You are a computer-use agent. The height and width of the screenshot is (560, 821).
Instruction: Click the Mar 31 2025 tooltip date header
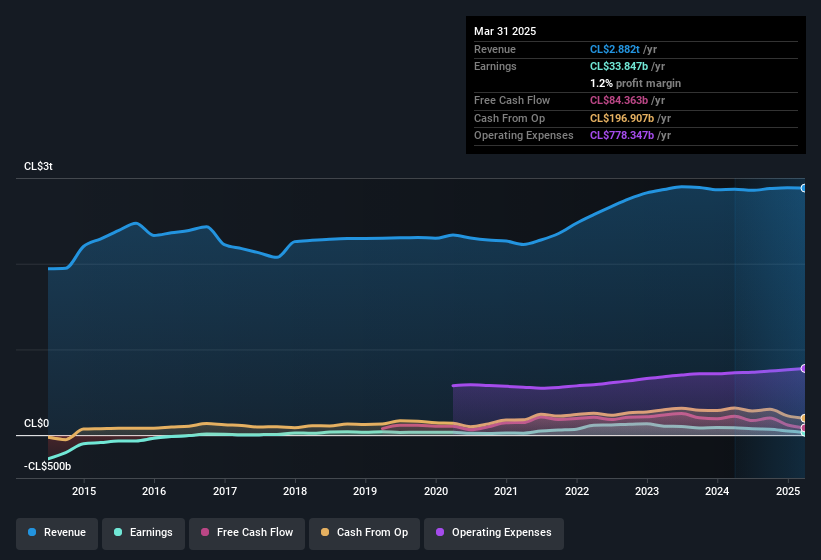[505, 31]
